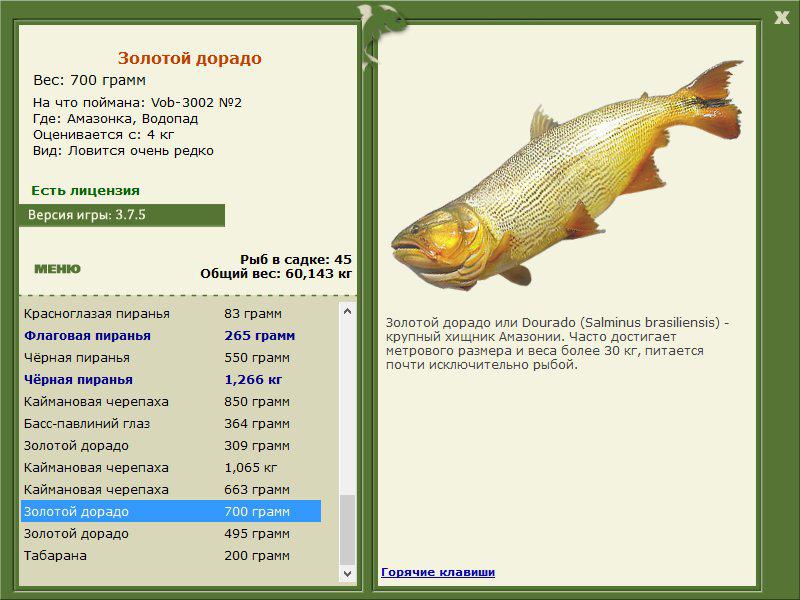Select Каймановая черепаха 850 грамм row
The width and height of the screenshot is (800, 600).
(x=171, y=402)
